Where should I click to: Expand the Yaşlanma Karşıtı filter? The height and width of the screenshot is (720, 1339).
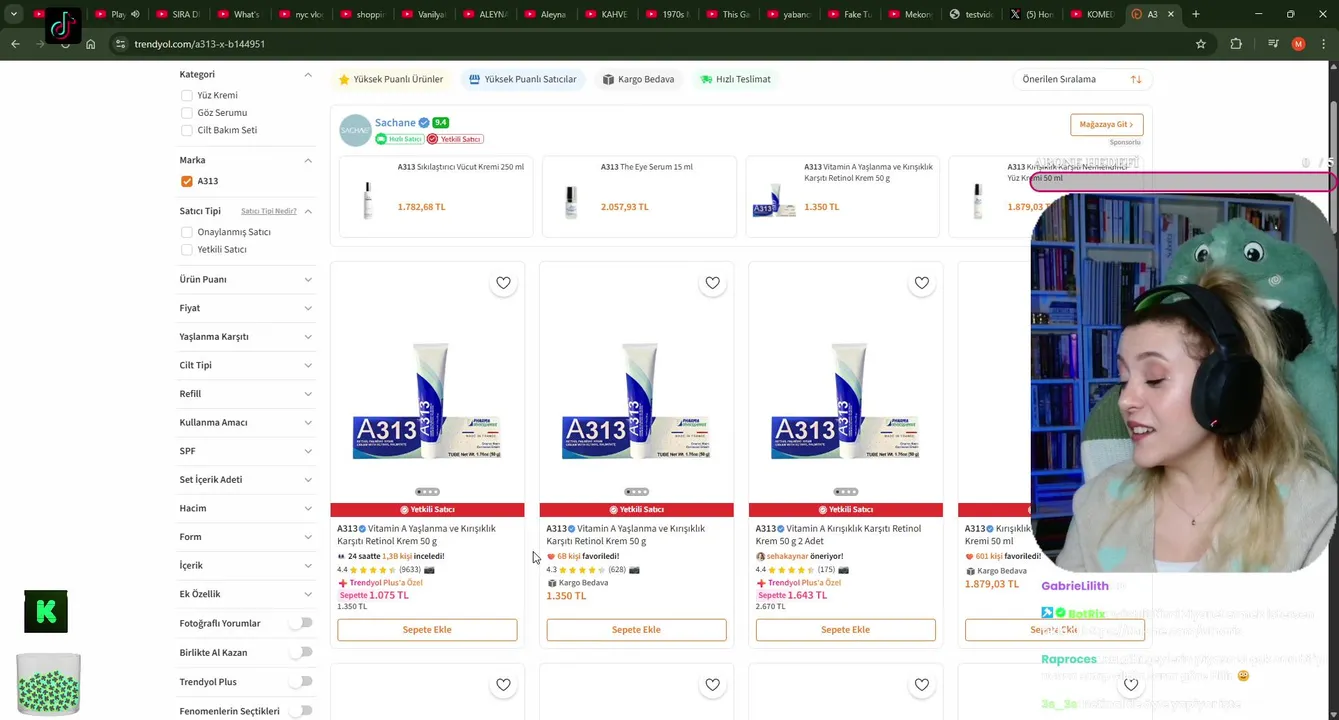pyautogui.click(x=246, y=336)
